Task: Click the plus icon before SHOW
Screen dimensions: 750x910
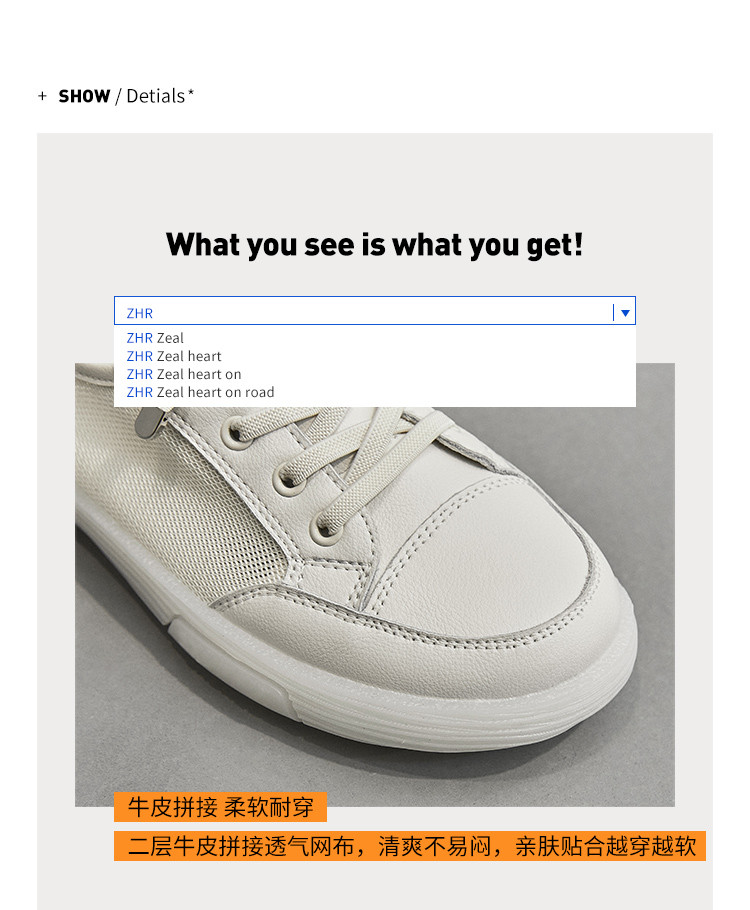Action: coord(42,96)
